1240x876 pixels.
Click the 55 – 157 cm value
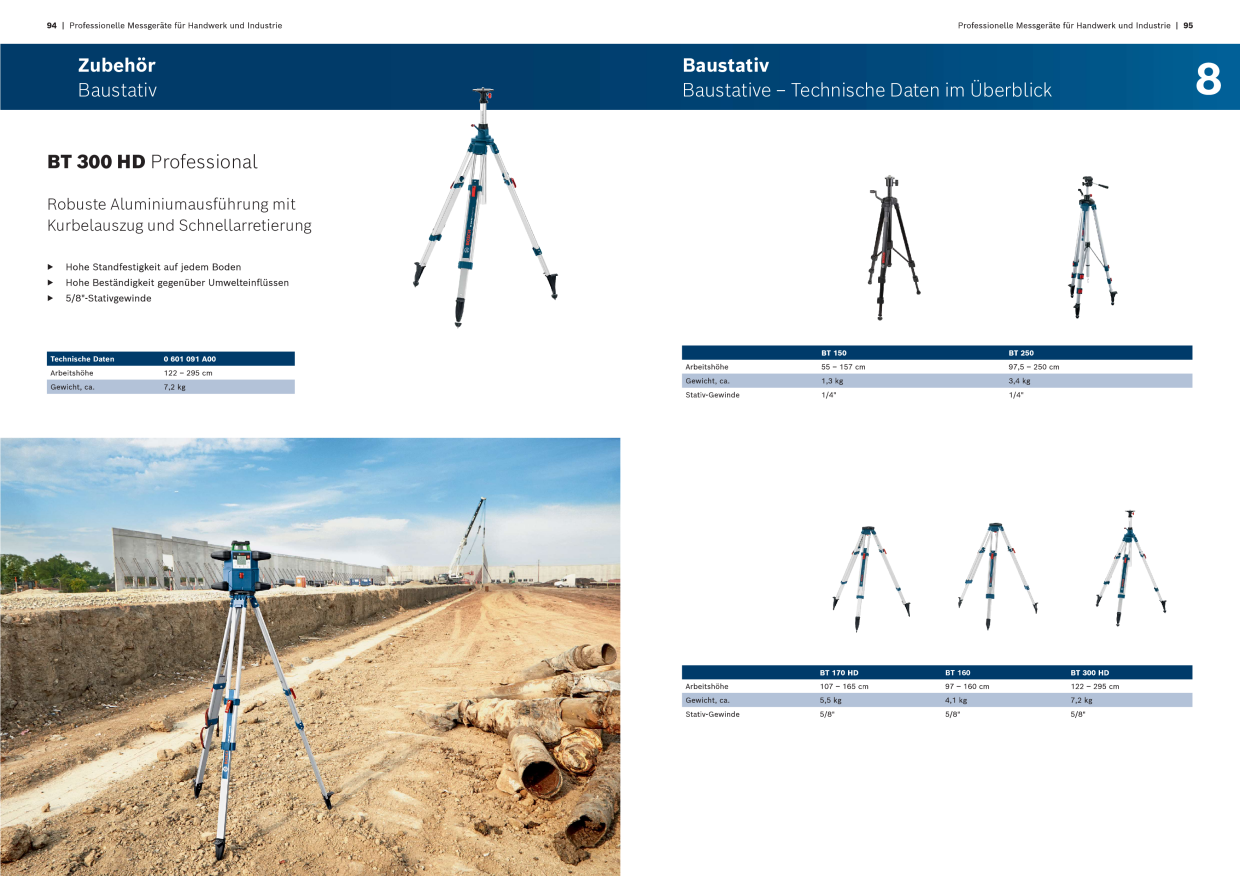point(843,367)
